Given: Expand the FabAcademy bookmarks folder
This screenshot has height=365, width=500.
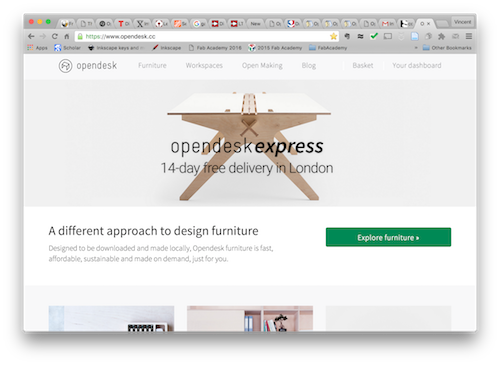Looking at the screenshot, I should (328, 48).
